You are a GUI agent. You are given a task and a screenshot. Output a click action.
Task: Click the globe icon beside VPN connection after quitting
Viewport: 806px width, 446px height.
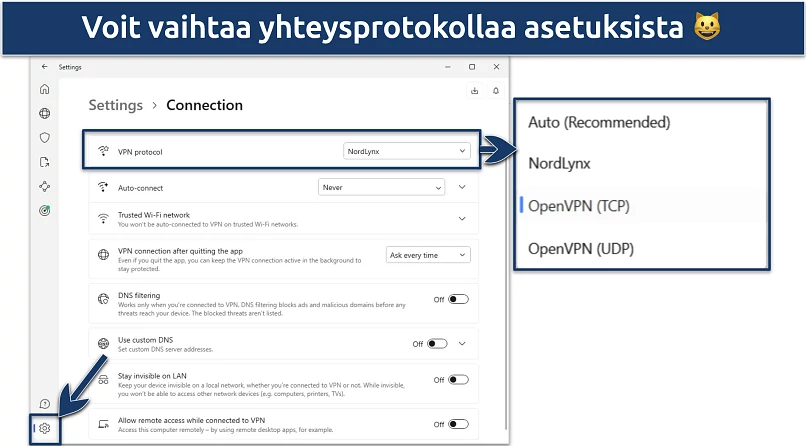click(x=103, y=255)
